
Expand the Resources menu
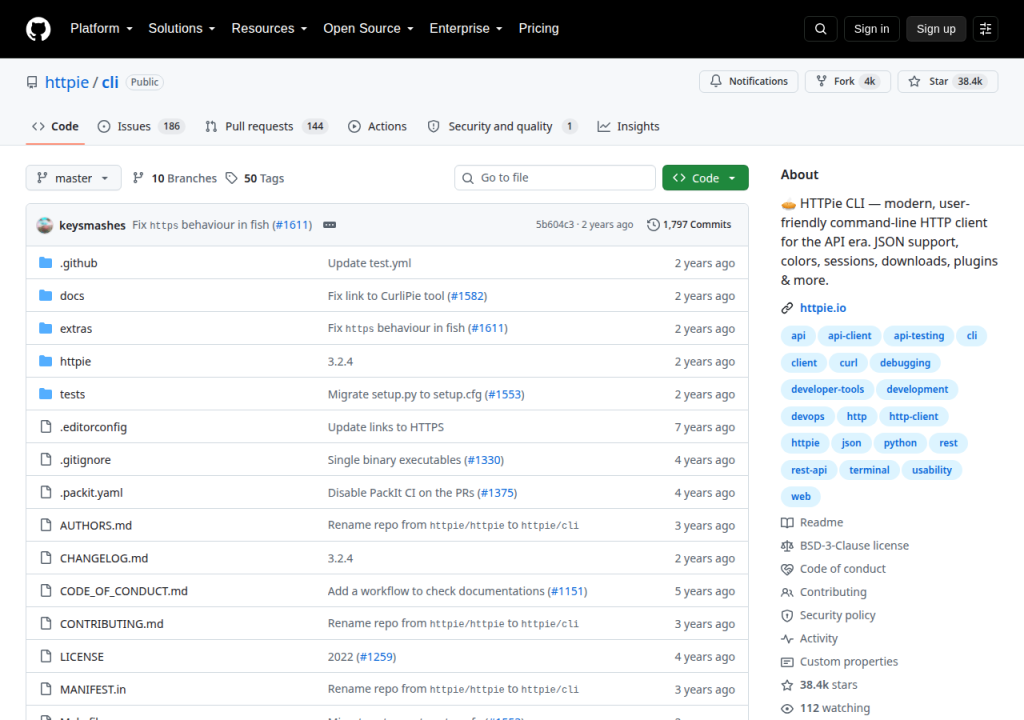(x=269, y=29)
